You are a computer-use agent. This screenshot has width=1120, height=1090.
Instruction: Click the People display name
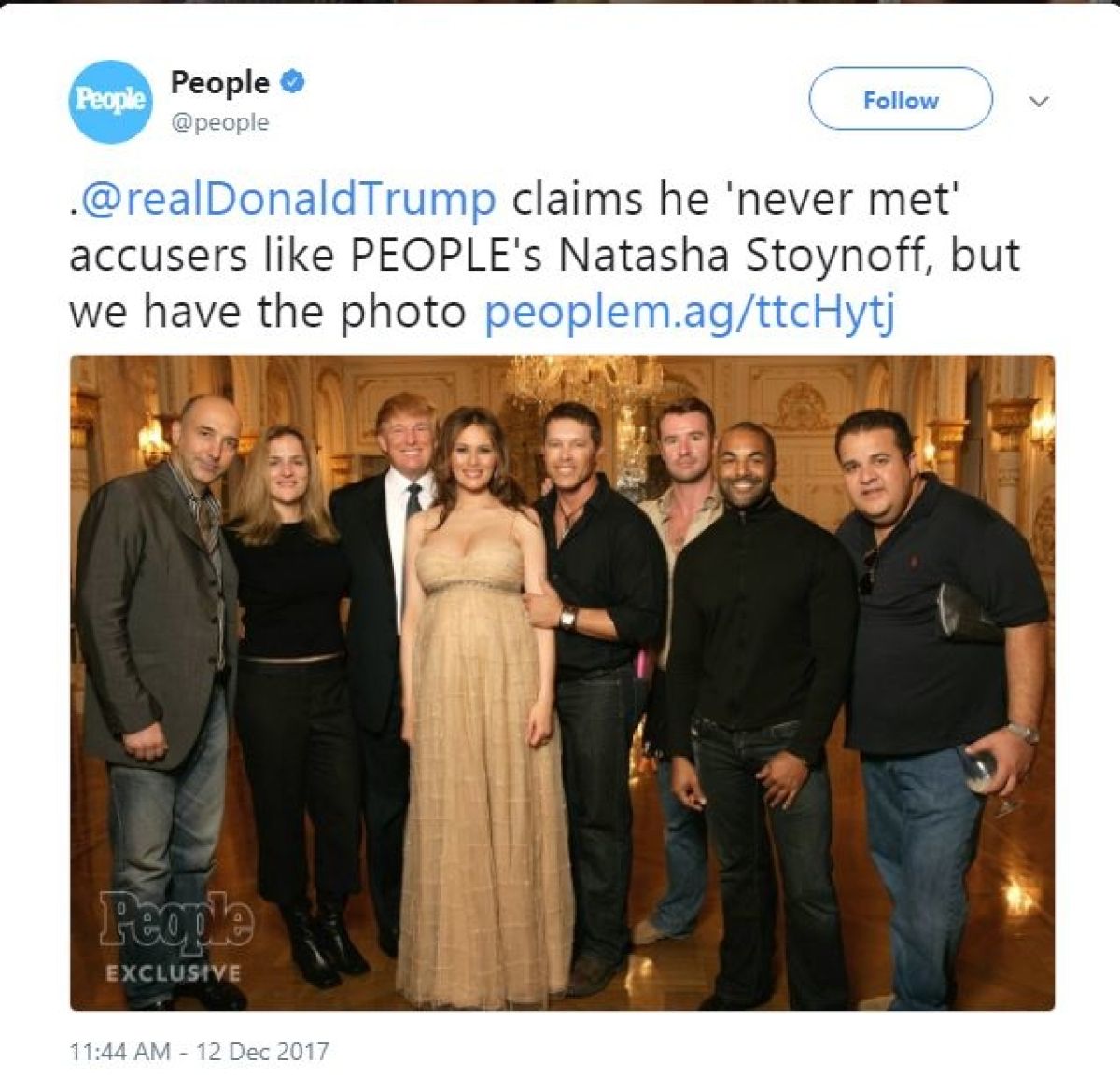219,82
